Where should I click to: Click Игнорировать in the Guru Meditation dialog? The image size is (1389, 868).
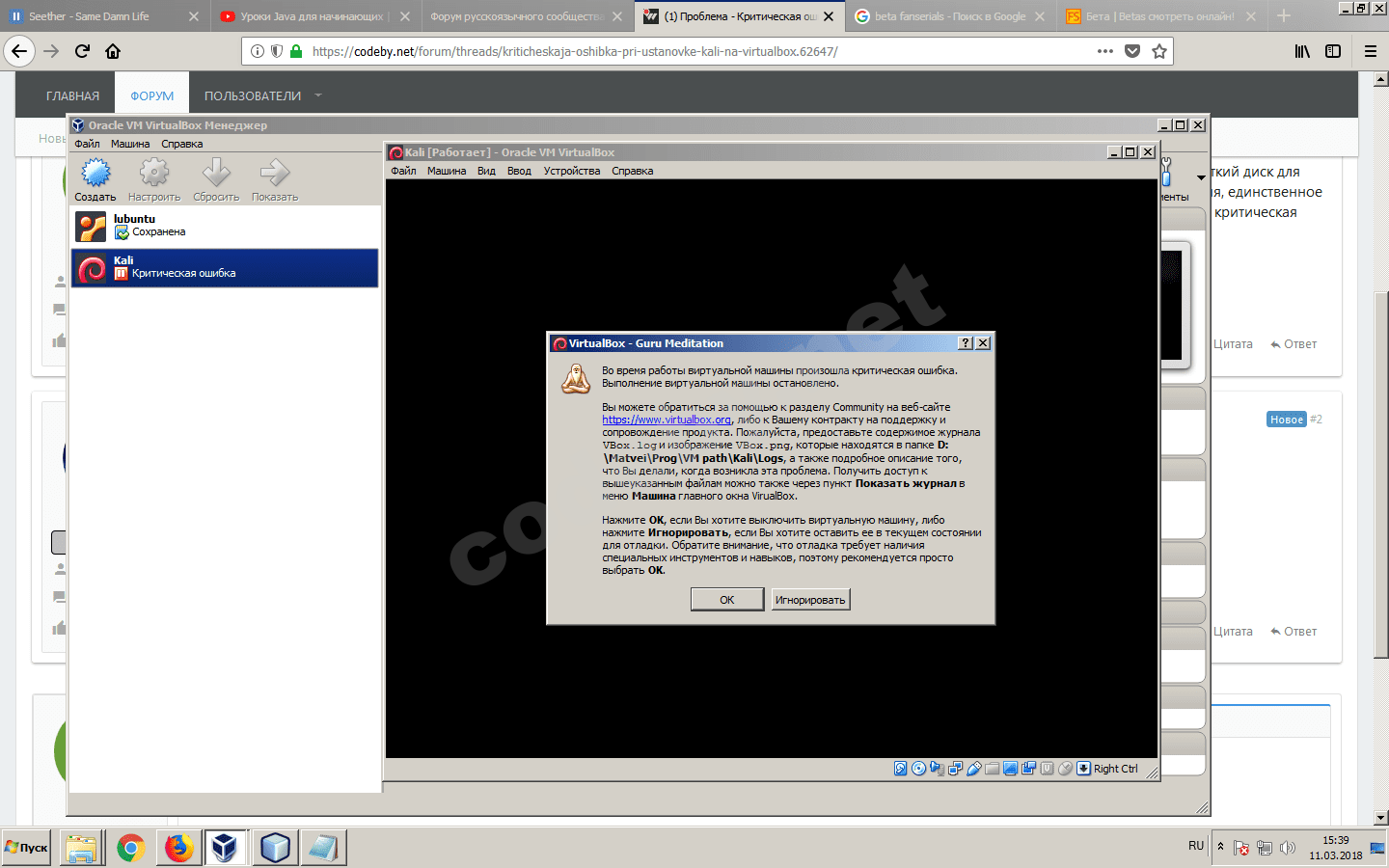[x=810, y=600]
